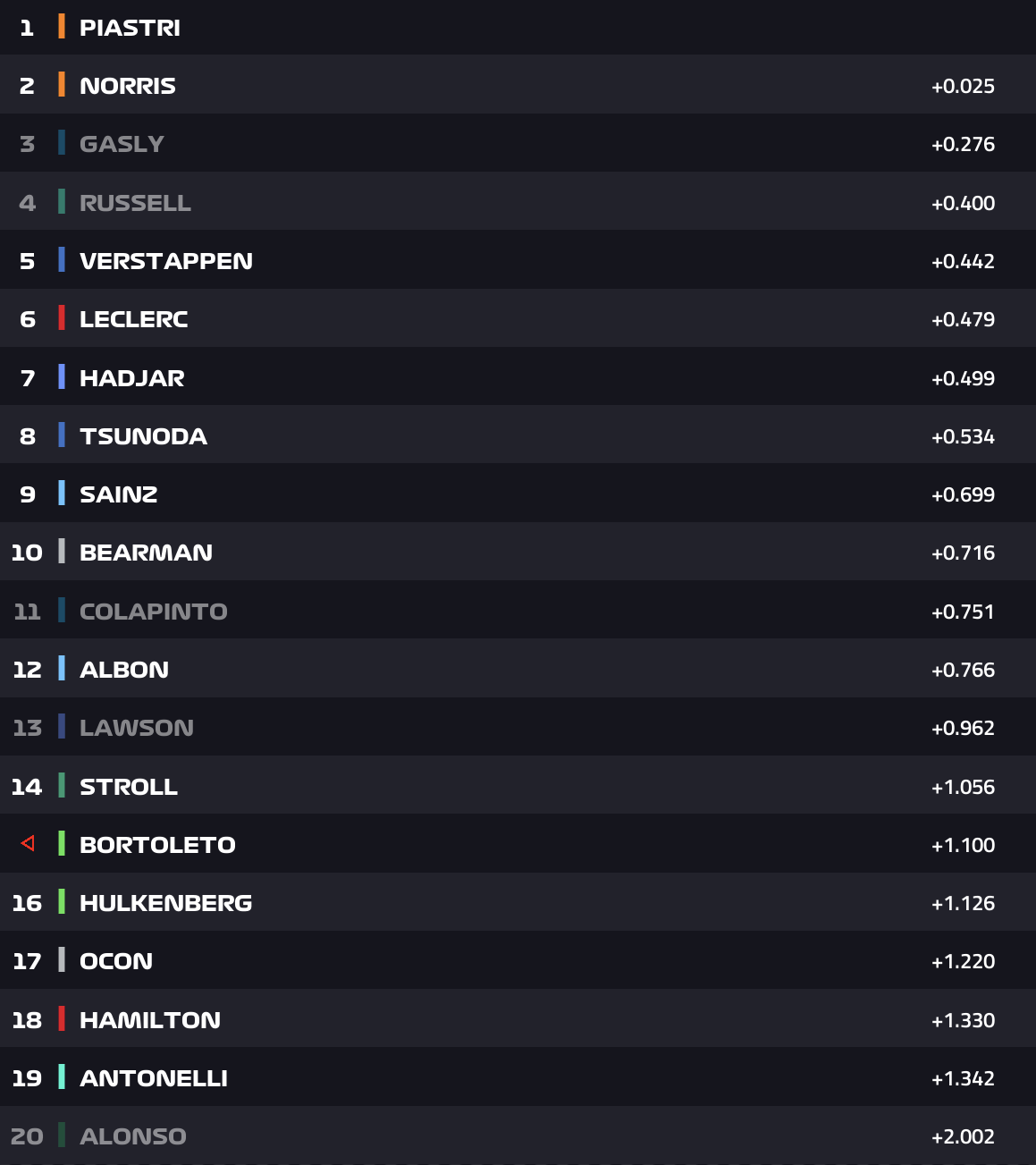This screenshot has width=1036, height=1165.
Task: Click Hulkenberg's green team color bar
Action: 62,902
